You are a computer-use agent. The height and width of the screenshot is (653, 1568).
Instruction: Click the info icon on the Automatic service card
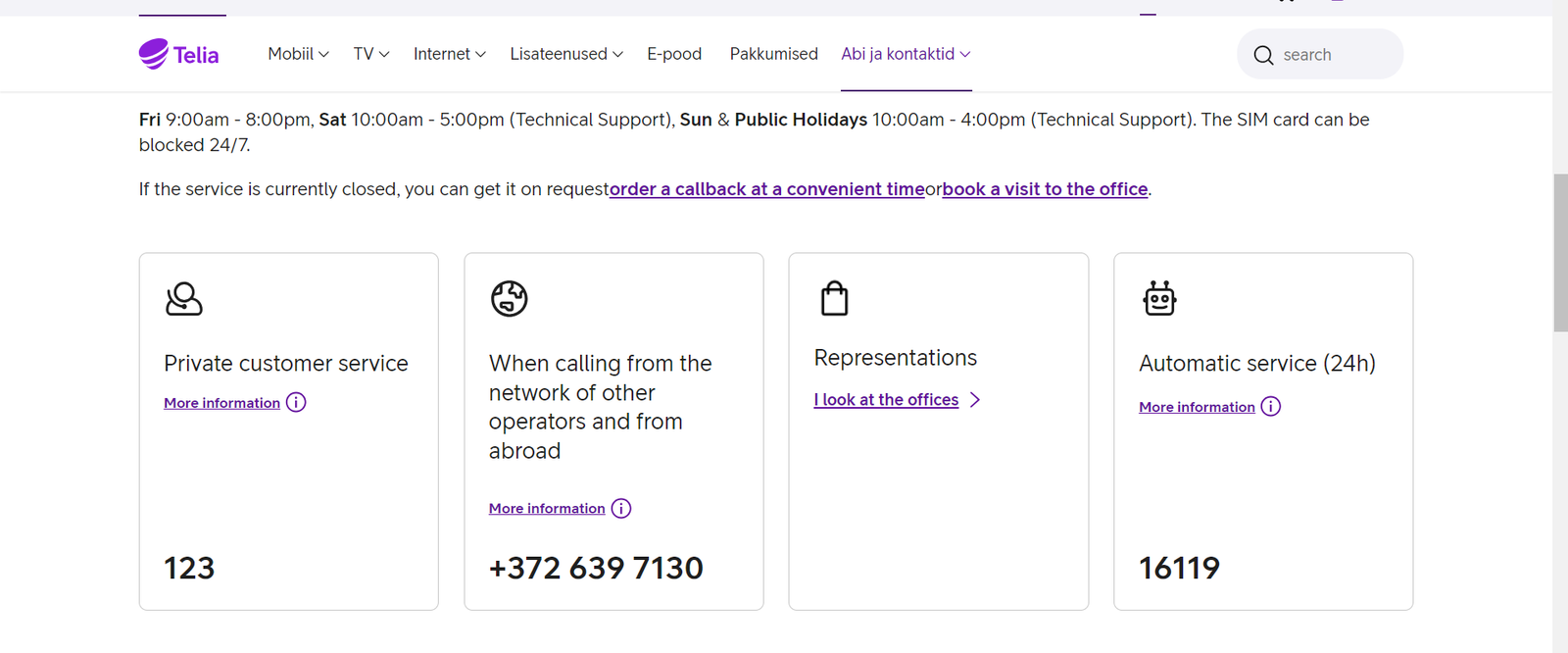point(1271,406)
